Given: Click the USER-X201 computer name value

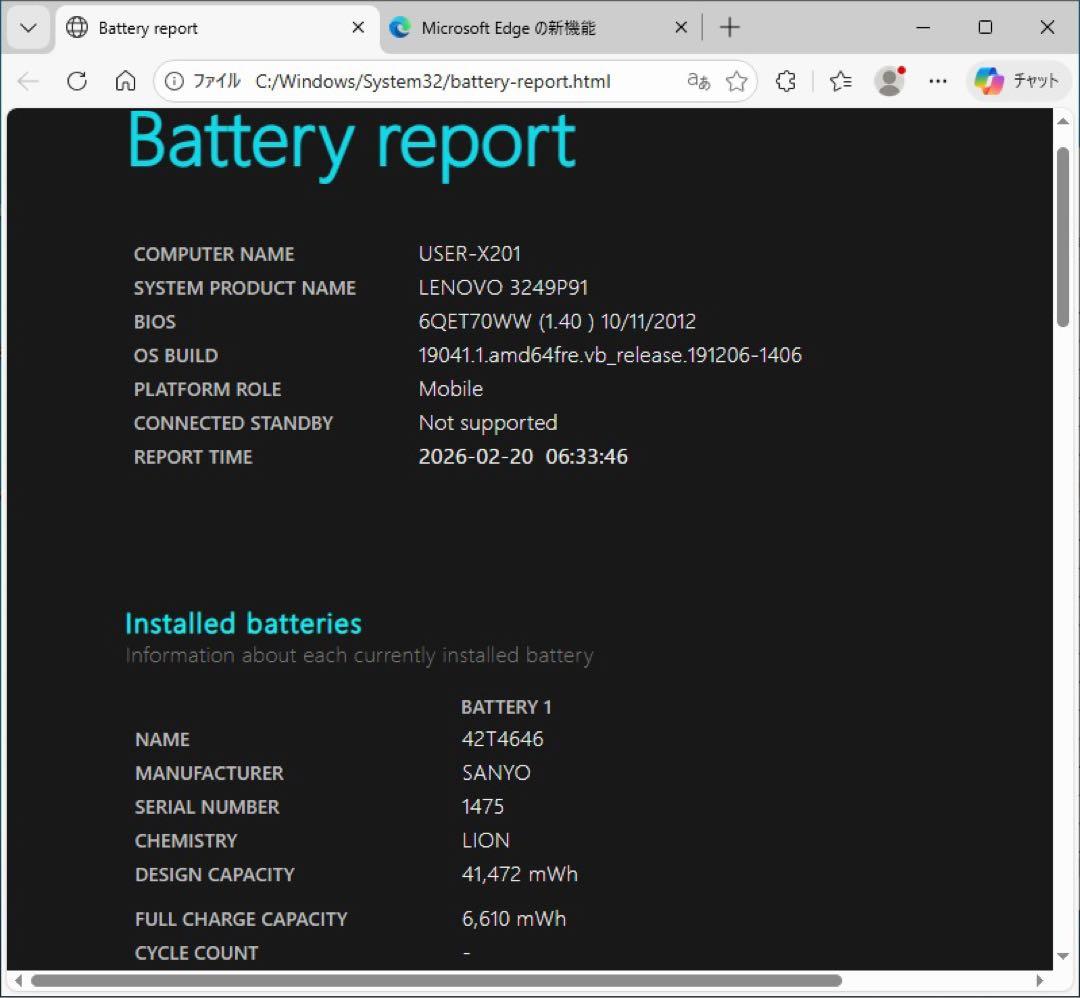Looking at the screenshot, I should point(470,254).
